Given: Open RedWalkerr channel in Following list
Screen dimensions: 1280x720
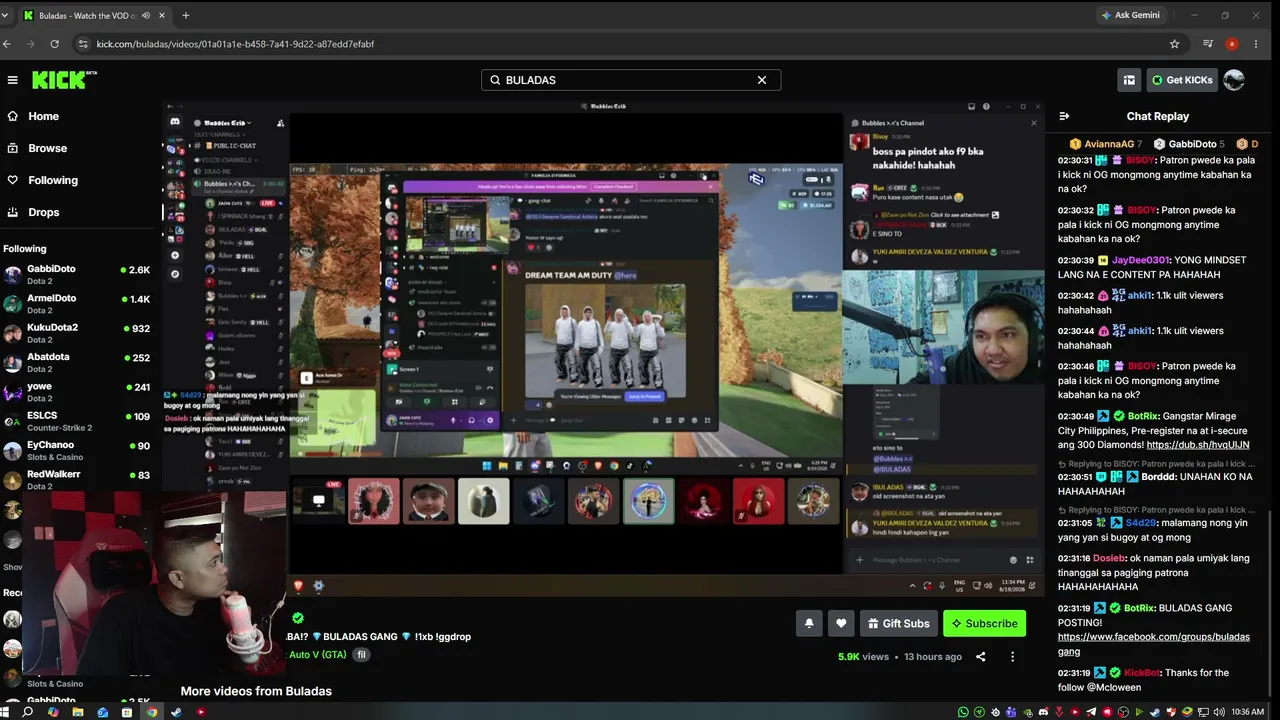Looking at the screenshot, I should [77, 480].
